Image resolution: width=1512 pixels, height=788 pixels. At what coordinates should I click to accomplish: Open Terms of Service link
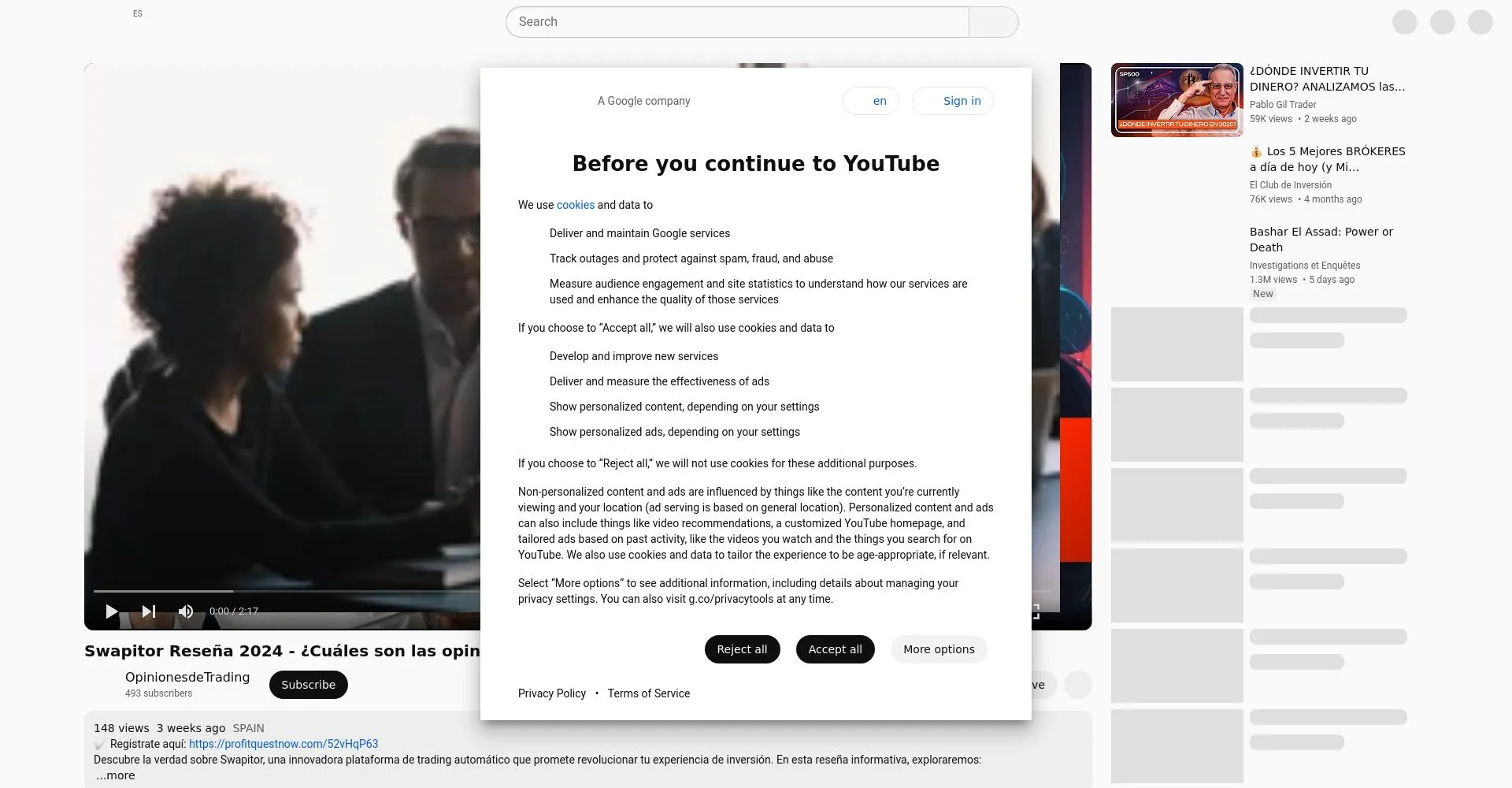click(x=649, y=693)
